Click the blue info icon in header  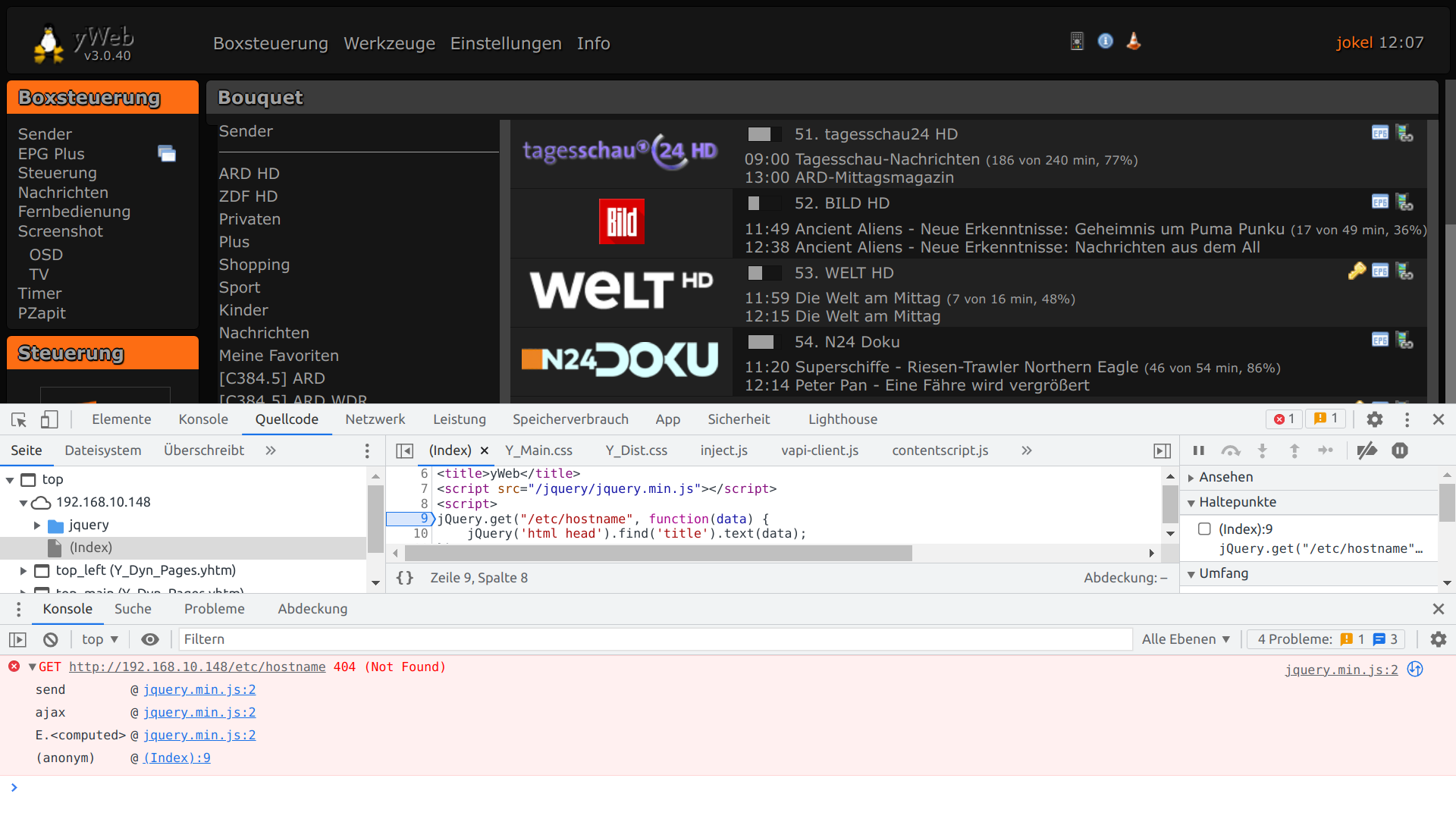pos(1106,41)
